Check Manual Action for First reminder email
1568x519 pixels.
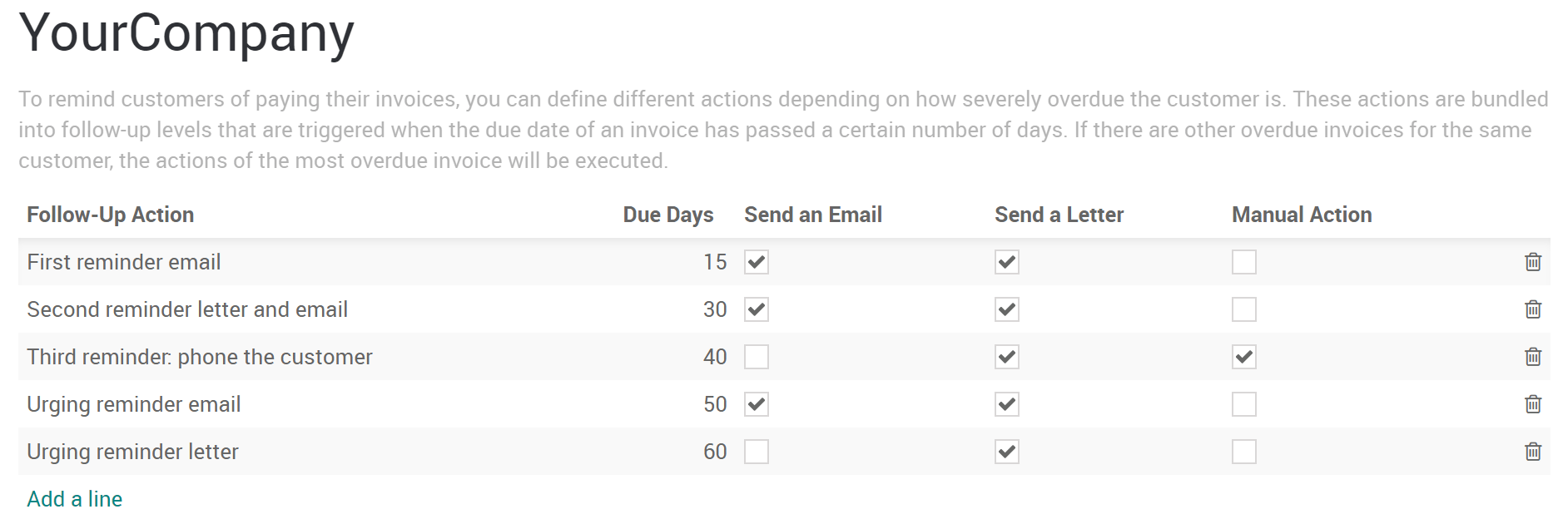[1244, 262]
